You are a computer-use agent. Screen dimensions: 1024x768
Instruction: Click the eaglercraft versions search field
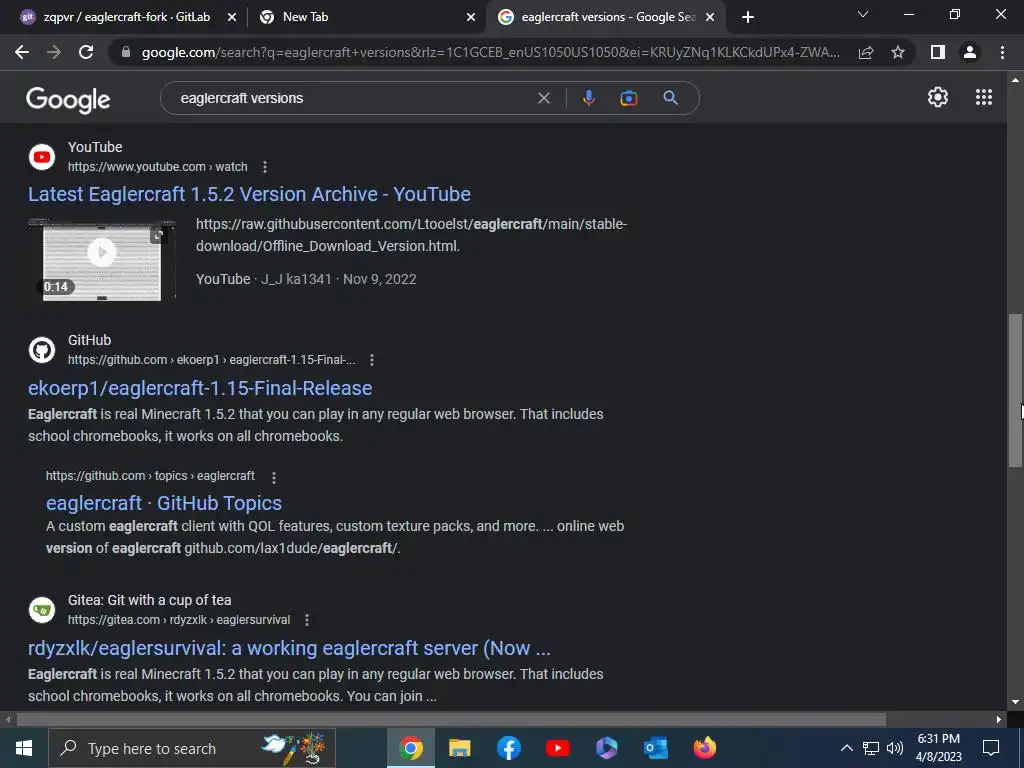(x=353, y=98)
